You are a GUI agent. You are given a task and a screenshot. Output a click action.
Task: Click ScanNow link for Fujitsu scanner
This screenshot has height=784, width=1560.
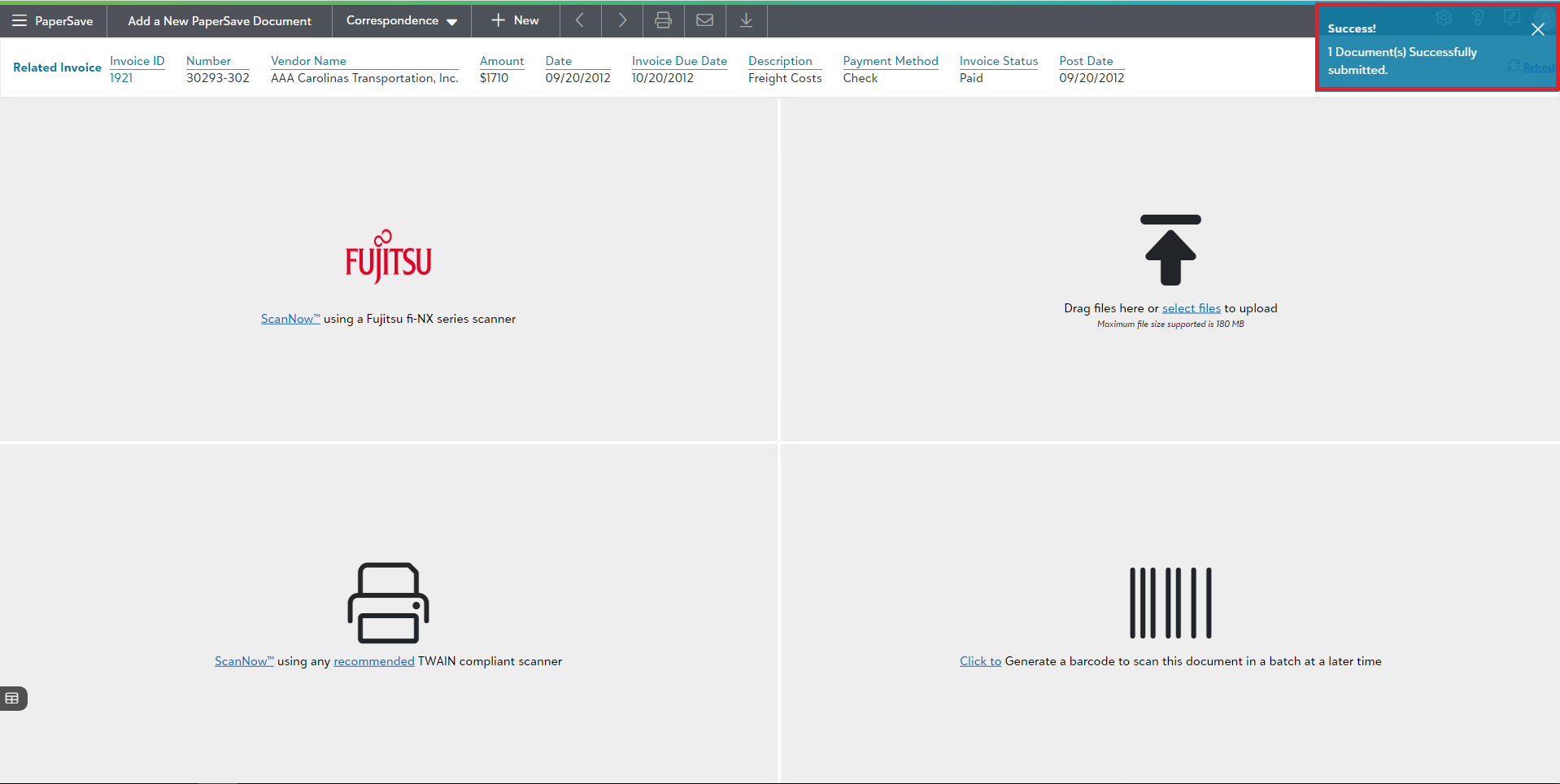point(290,319)
